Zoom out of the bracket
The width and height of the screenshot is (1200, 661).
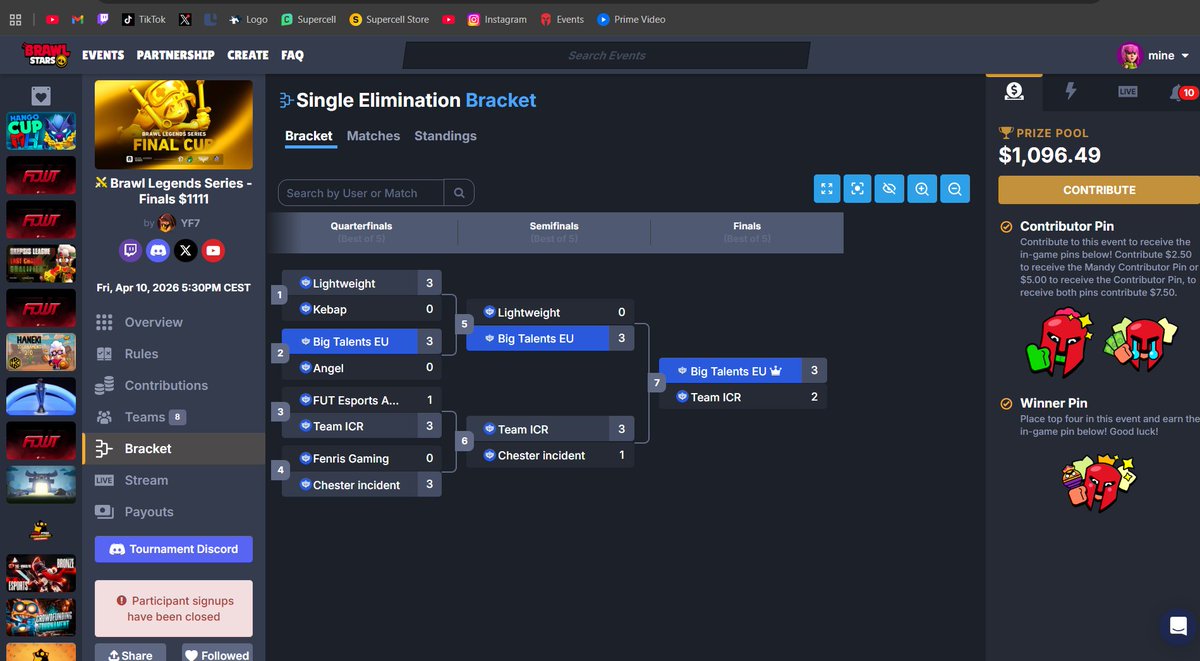pos(955,189)
